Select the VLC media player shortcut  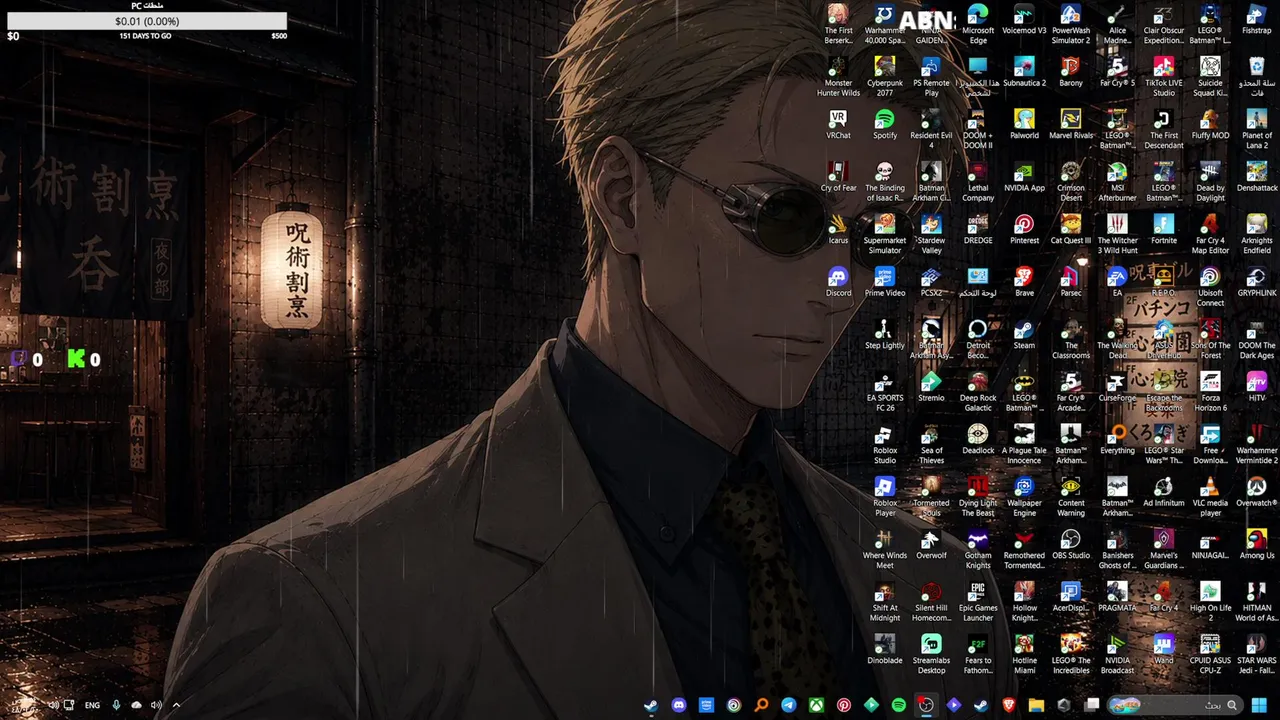coord(1210,497)
